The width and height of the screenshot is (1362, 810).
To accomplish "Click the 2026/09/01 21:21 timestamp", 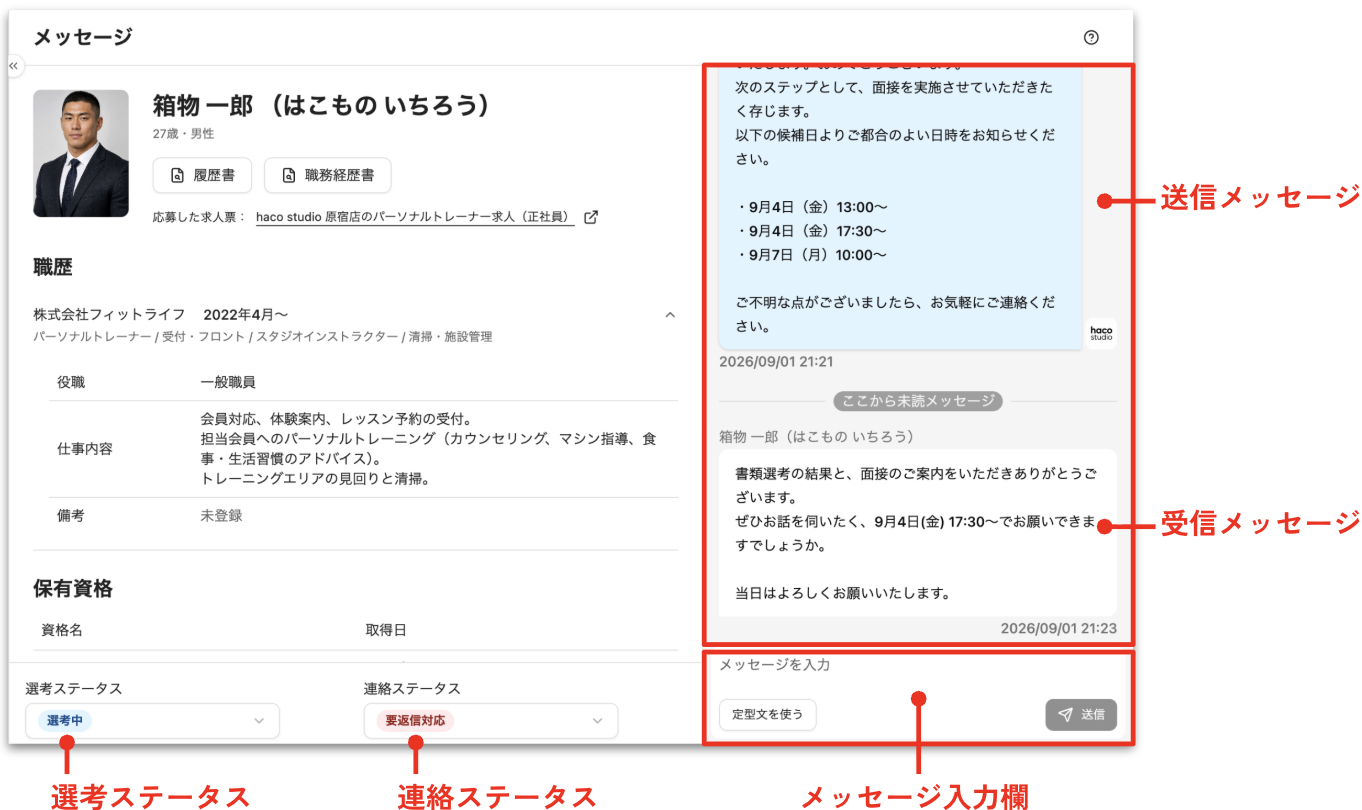I will point(776,361).
